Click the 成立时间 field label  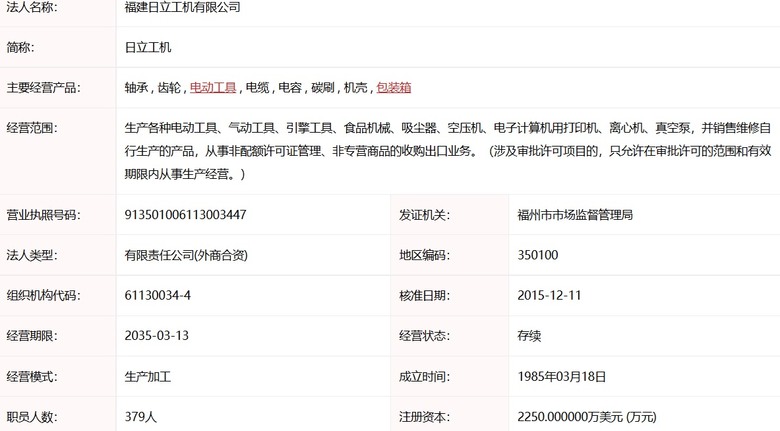(424, 377)
